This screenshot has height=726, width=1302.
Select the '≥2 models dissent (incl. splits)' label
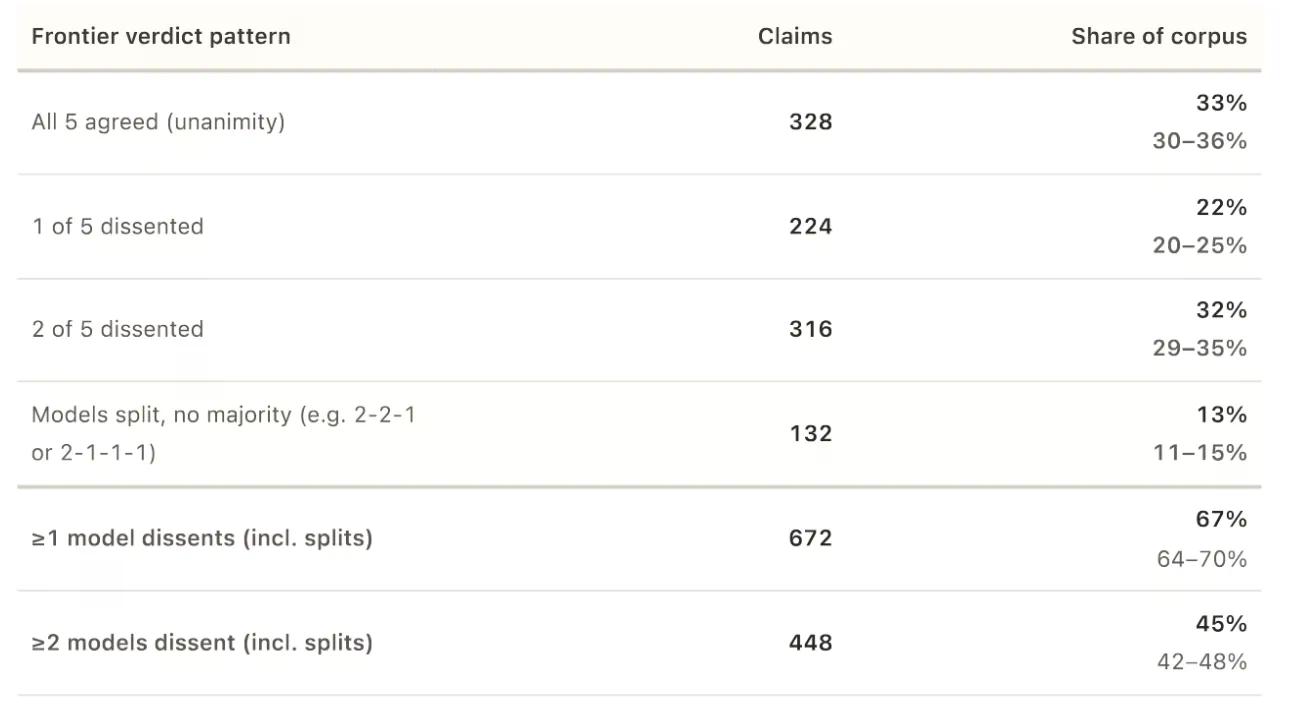[202, 642]
